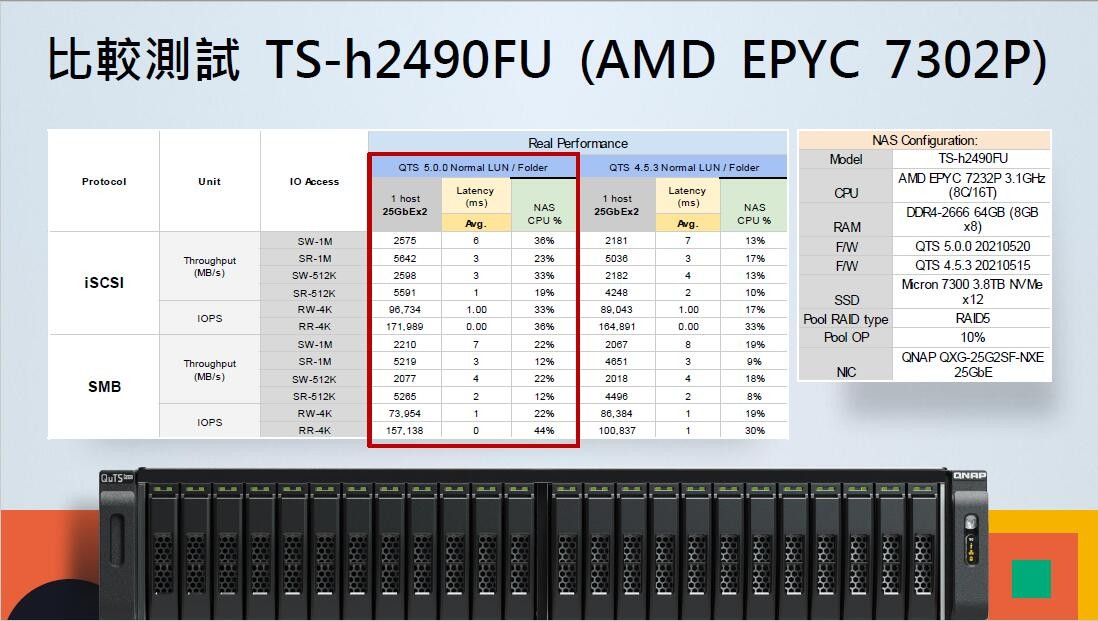Click the 44% NAS CPU cell

[544, 431]
